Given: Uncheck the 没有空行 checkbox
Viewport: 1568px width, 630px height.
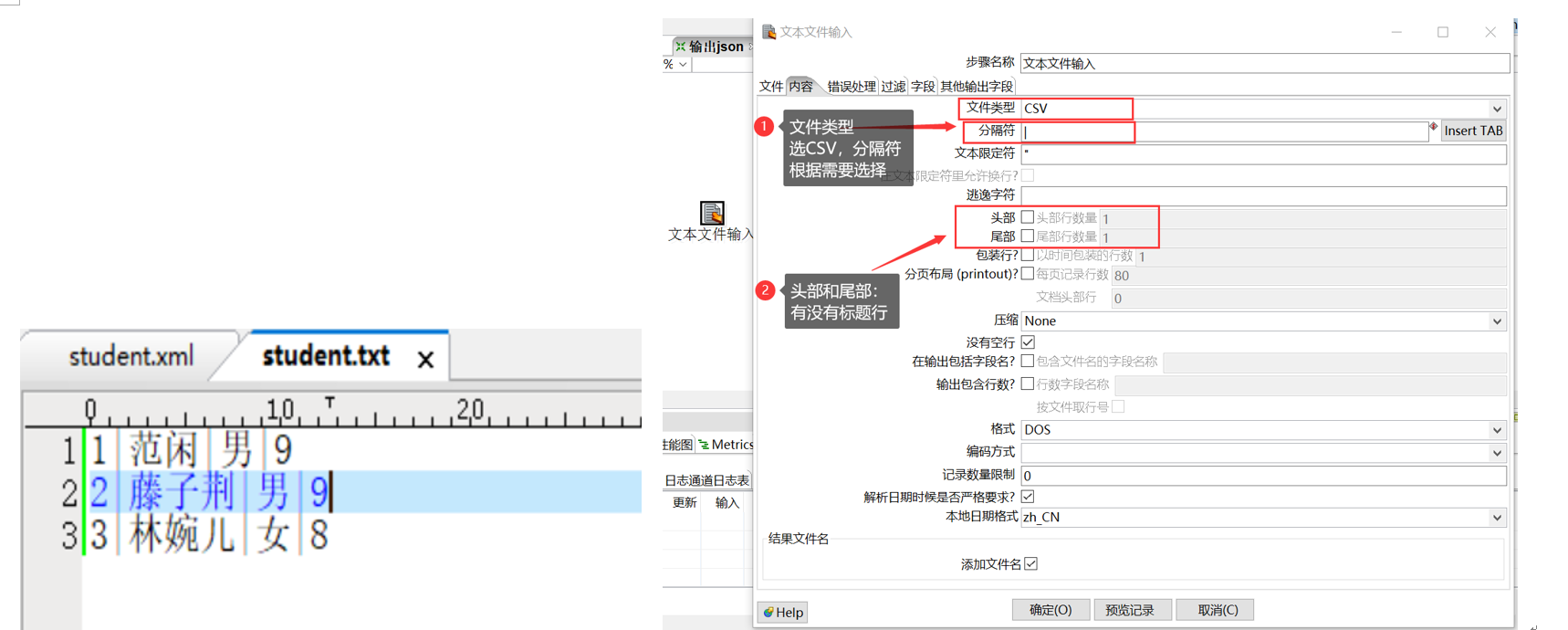Looking at the screenshot, I should point(1028,342).
